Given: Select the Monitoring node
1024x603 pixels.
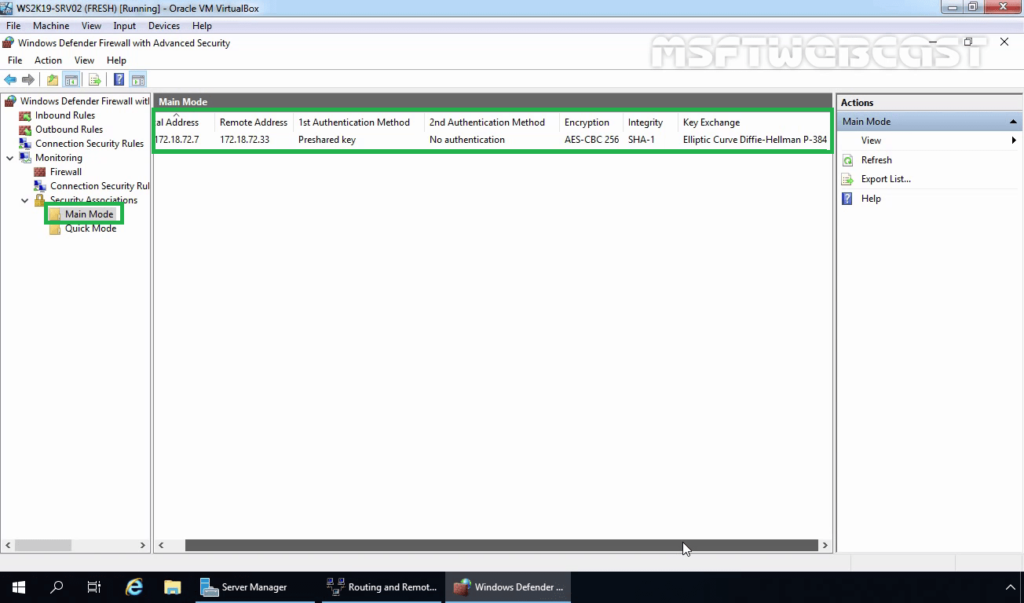Looking at the screenshot, I should click(59, 157).
